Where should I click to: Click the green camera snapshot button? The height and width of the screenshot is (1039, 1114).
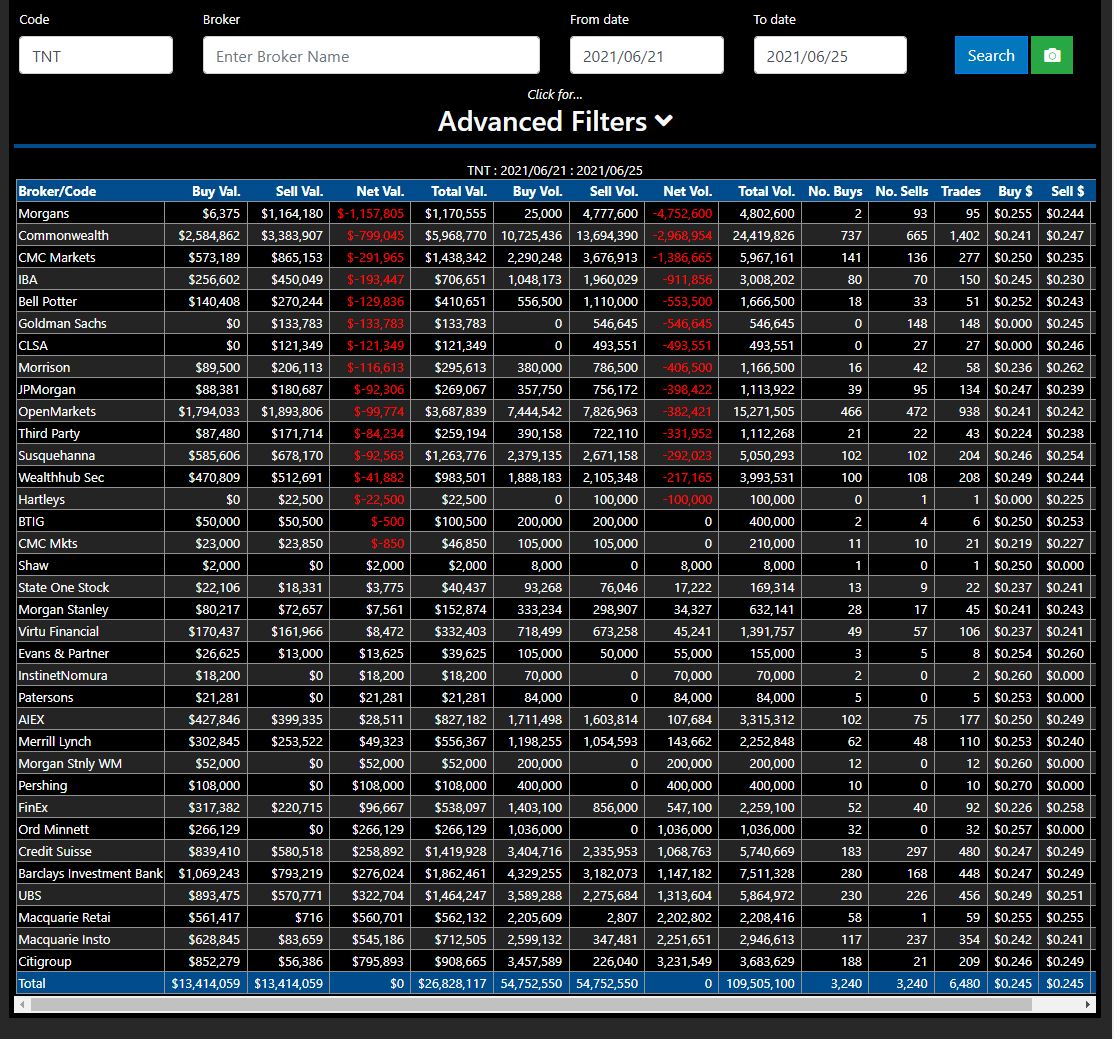(x=1051, y=55)
